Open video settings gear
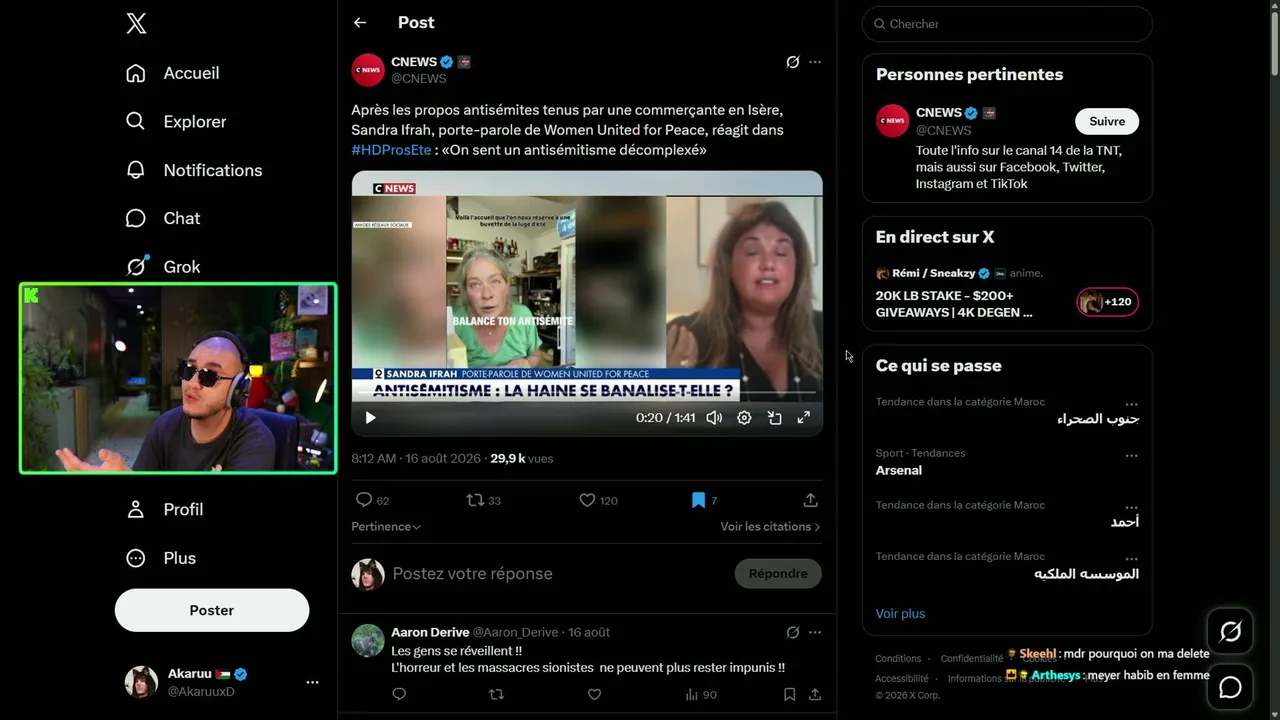Image resolution: width=1280 pixels, height=720 pixels. [x=744, y=418]
